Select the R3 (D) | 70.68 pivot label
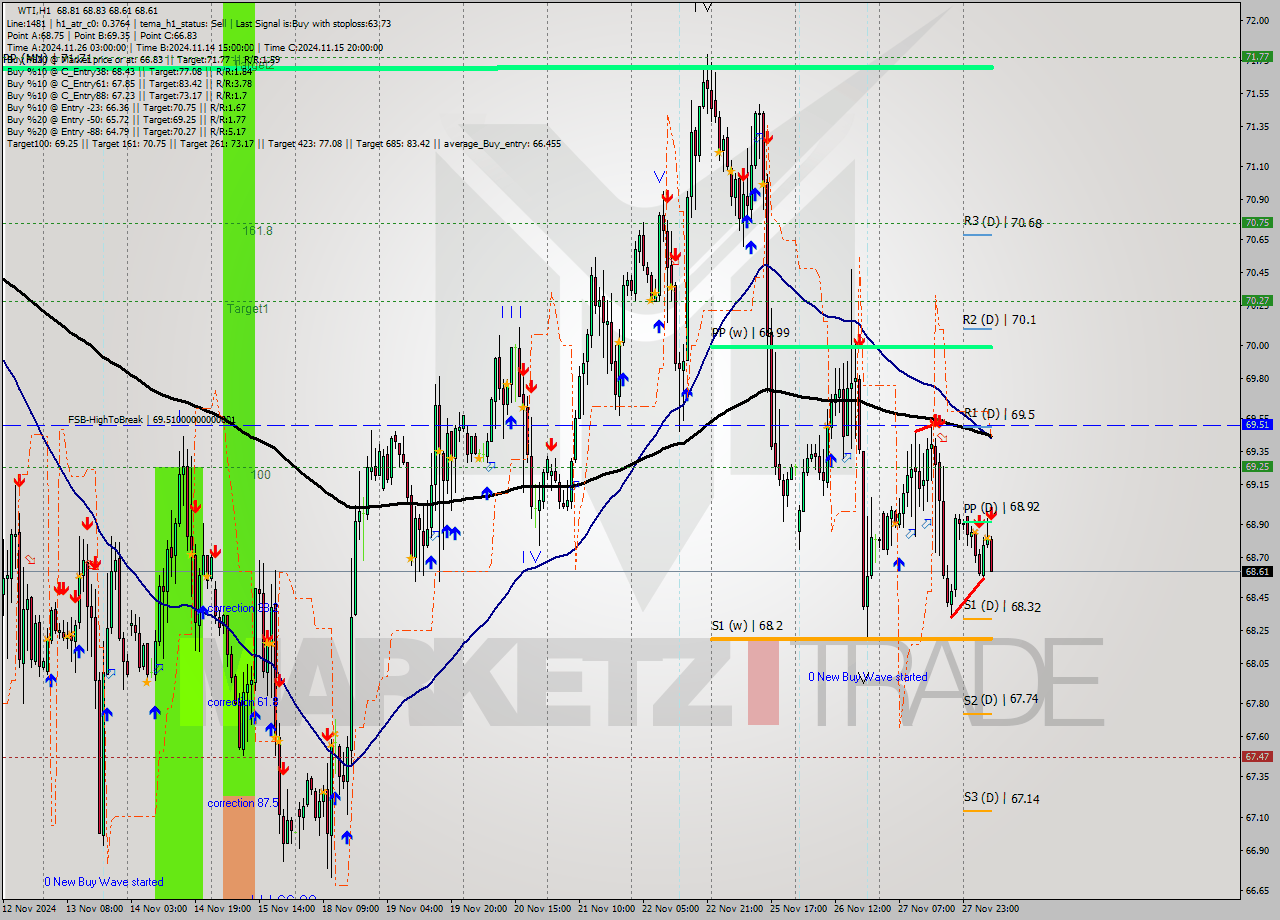 coord(1002,222)
